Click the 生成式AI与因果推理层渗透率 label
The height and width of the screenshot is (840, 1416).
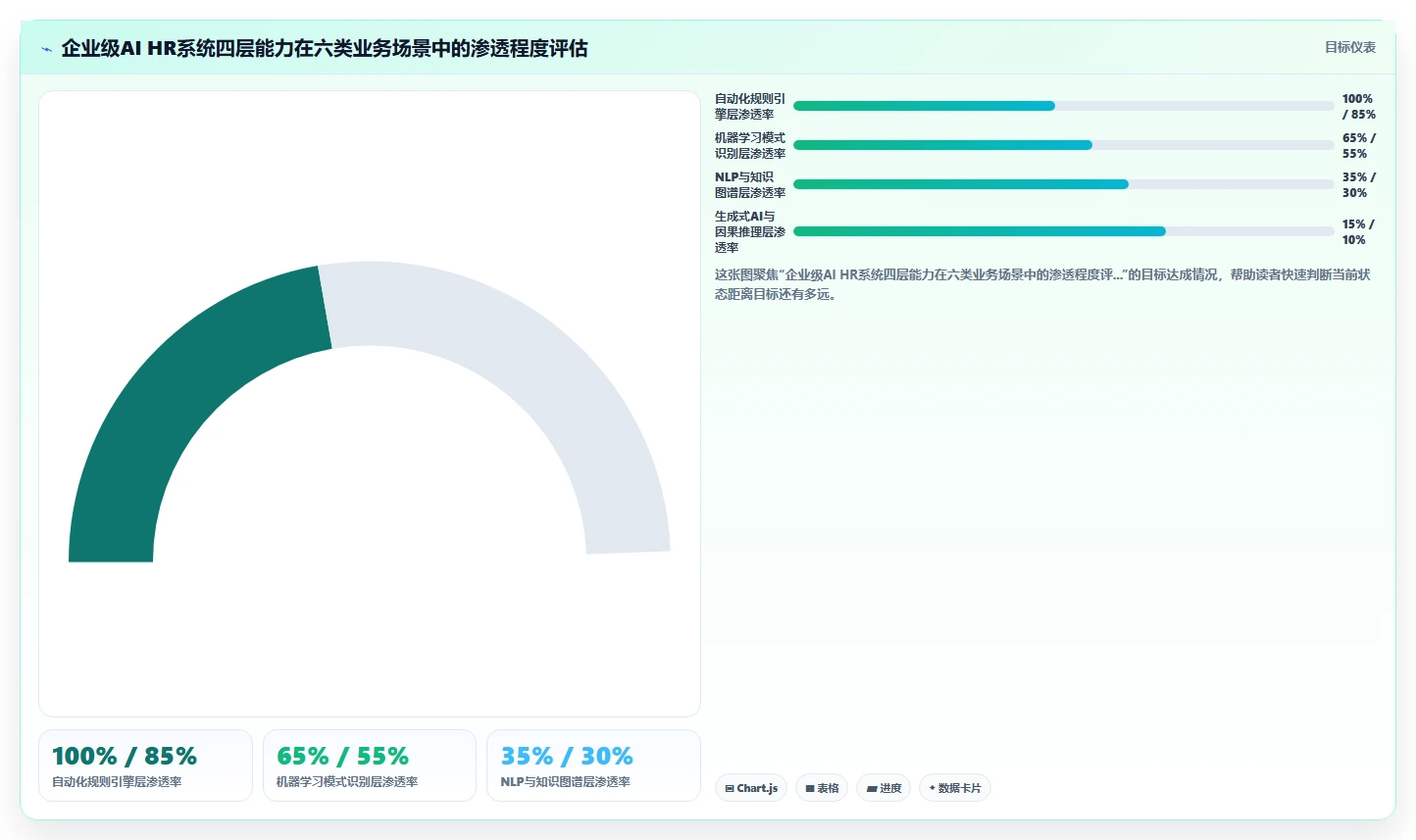pos(750,231)
